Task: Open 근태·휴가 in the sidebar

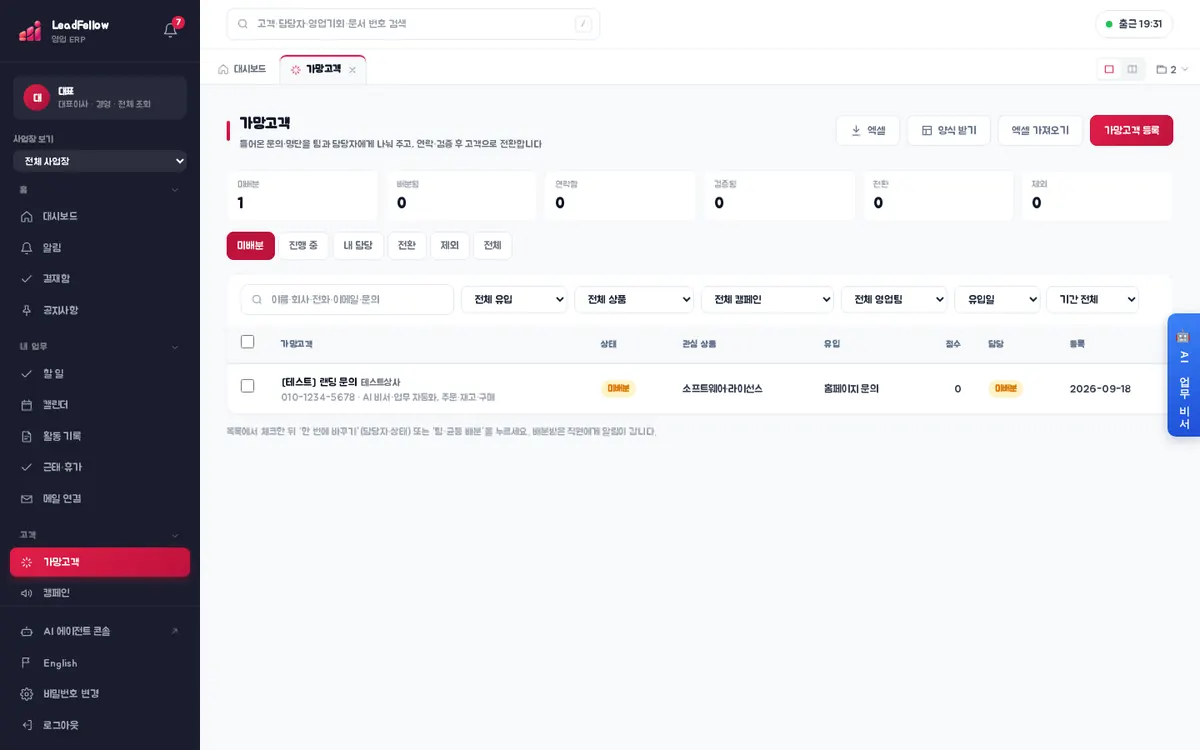Action: [100, 467]
